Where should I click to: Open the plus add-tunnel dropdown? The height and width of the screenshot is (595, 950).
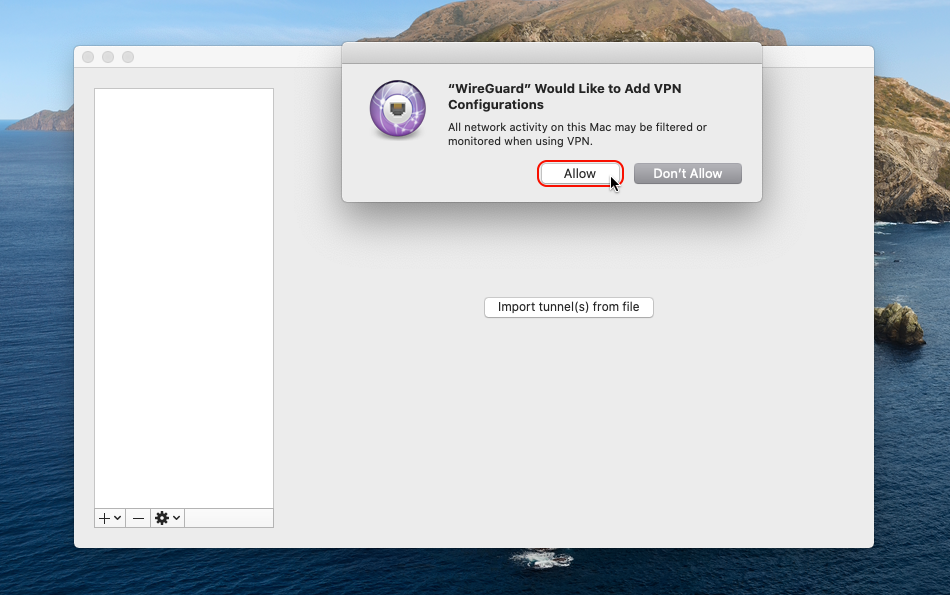[110, 518]
